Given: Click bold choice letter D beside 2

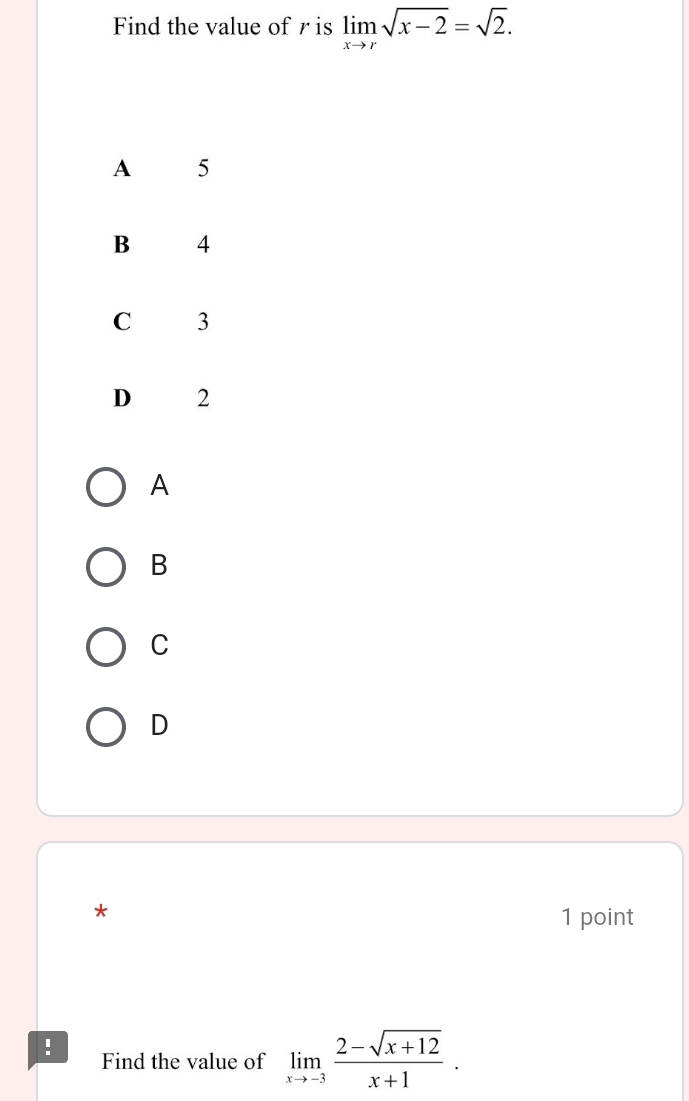Looking at the screenshot, I should [x=122, y=398].
